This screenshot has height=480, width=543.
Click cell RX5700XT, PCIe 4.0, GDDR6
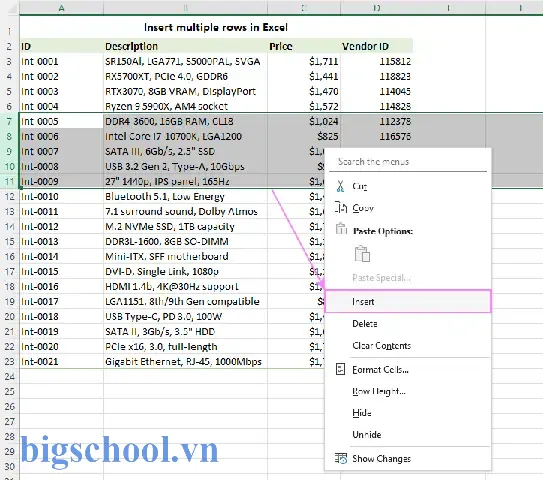coord(185,76)
